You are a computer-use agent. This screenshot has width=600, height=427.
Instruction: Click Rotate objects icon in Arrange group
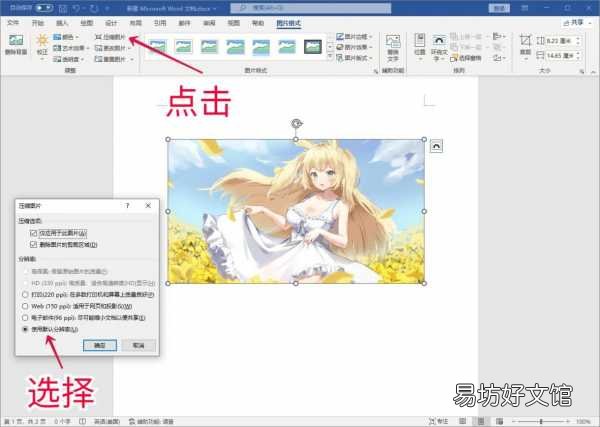point(499,58)
